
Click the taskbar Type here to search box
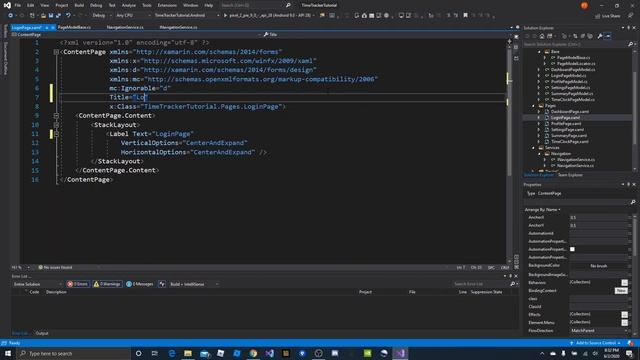point(73,353)
